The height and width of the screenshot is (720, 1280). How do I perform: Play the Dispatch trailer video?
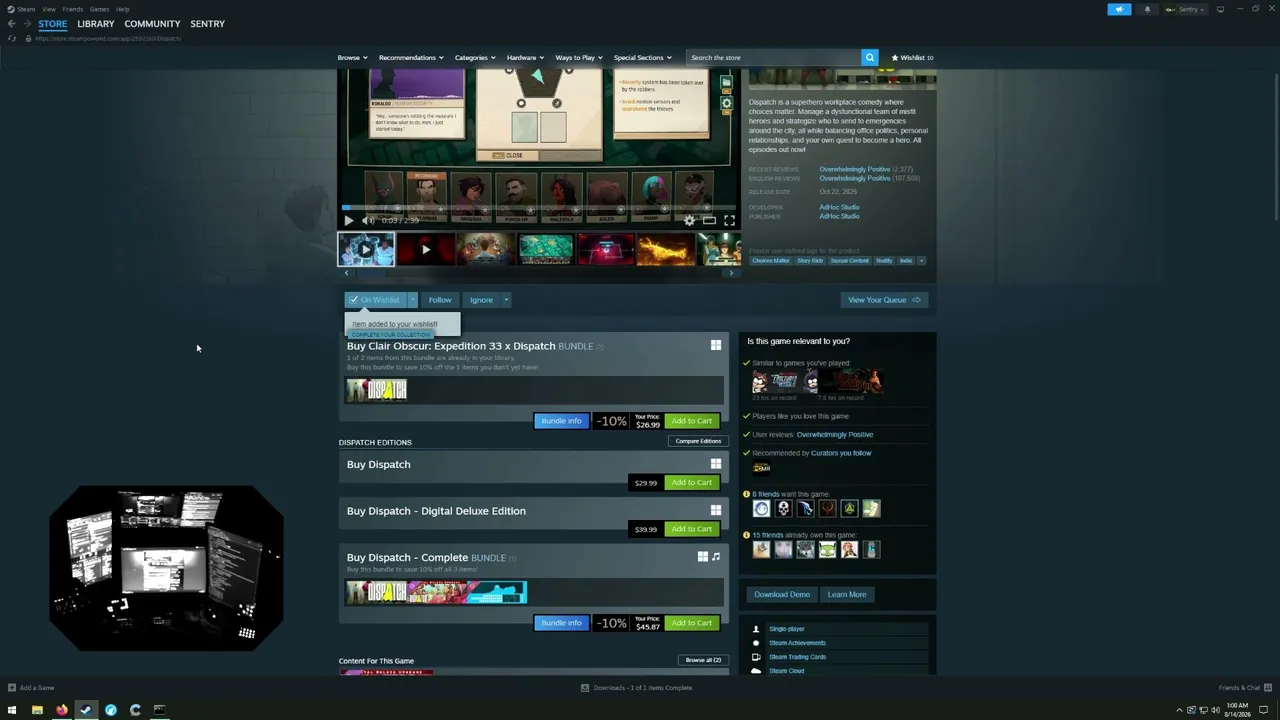click(x=348, y=221)
